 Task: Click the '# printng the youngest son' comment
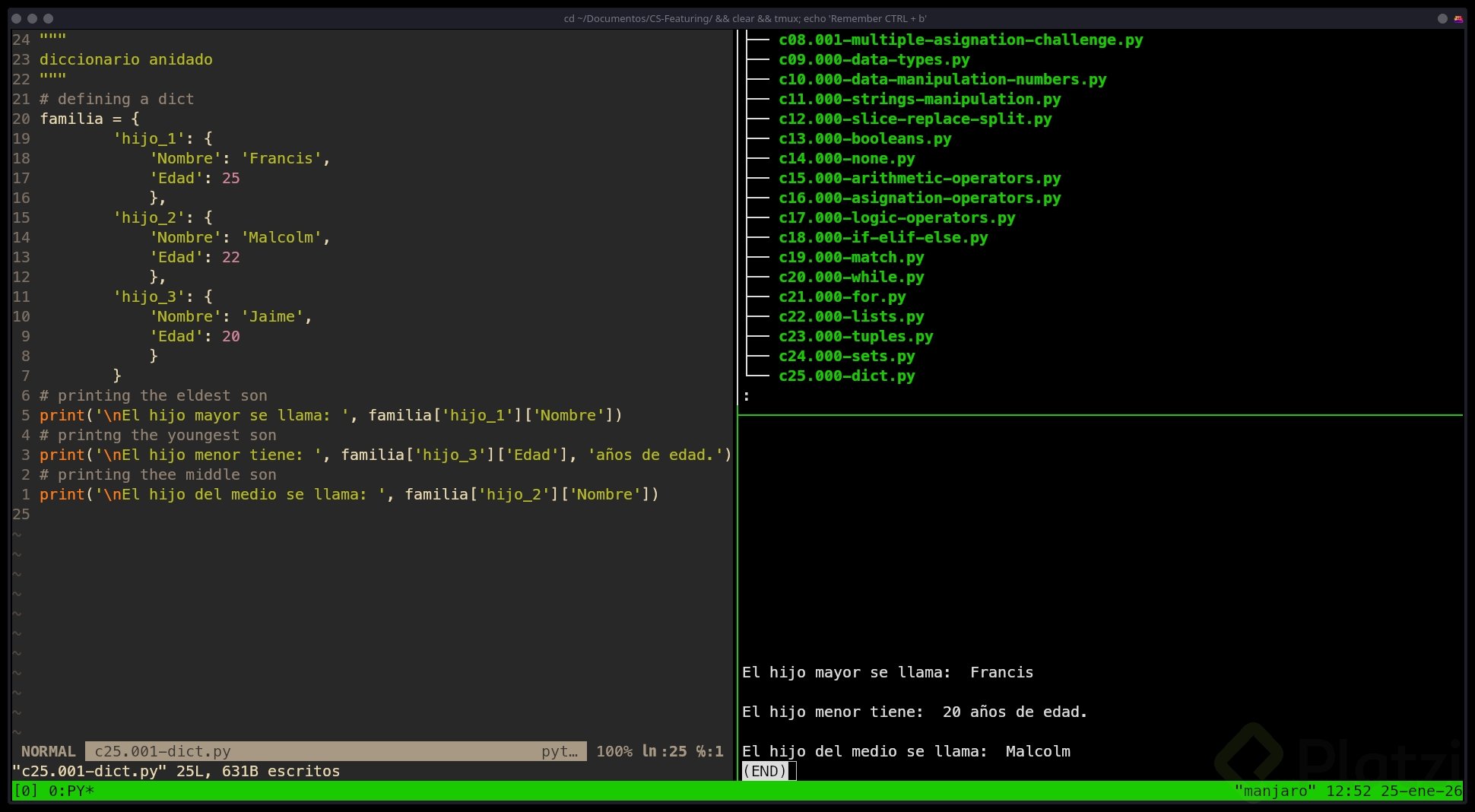[158, 435]
